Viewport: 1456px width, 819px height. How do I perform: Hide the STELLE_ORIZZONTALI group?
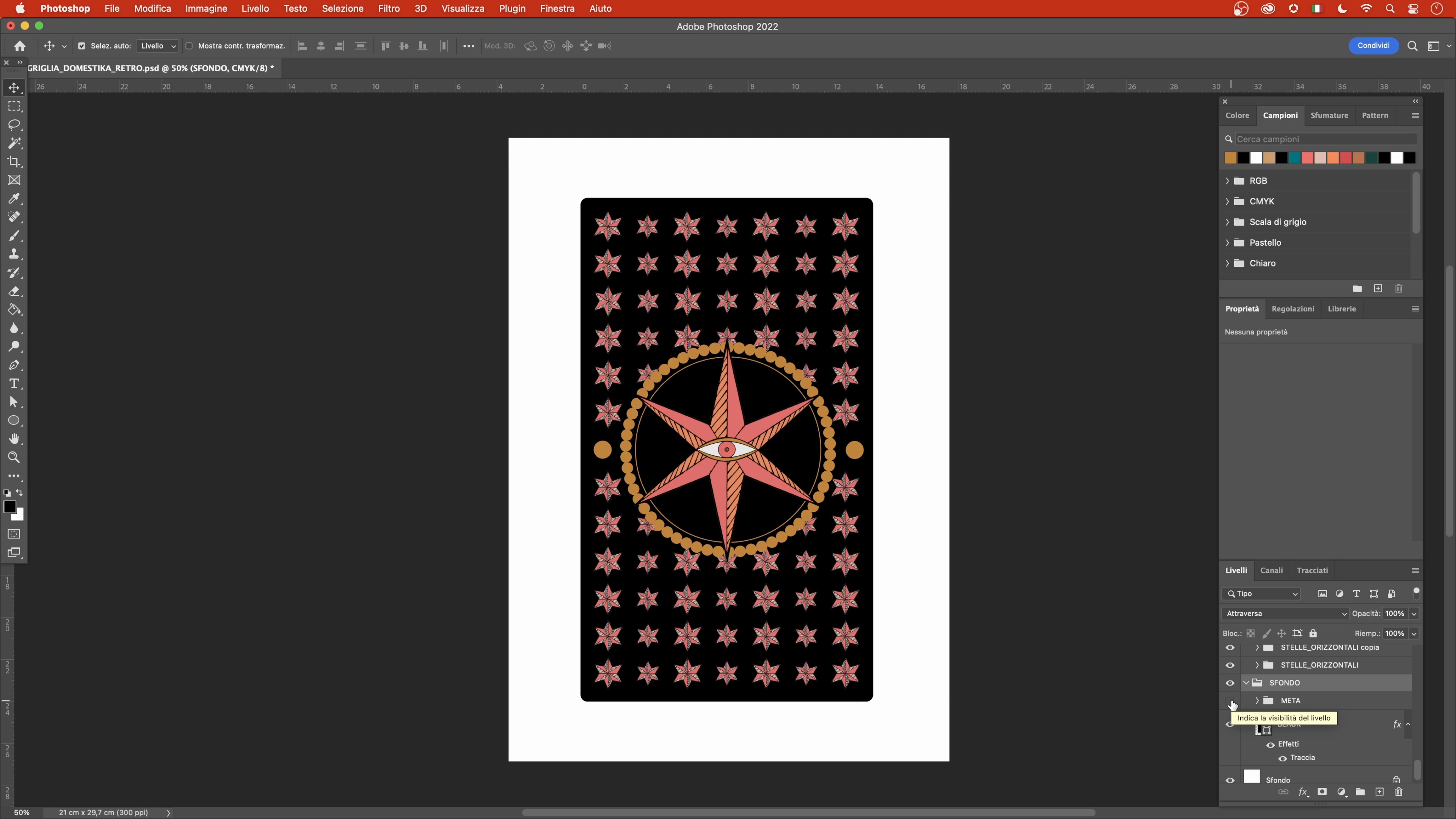click(x=1229, y=665)
